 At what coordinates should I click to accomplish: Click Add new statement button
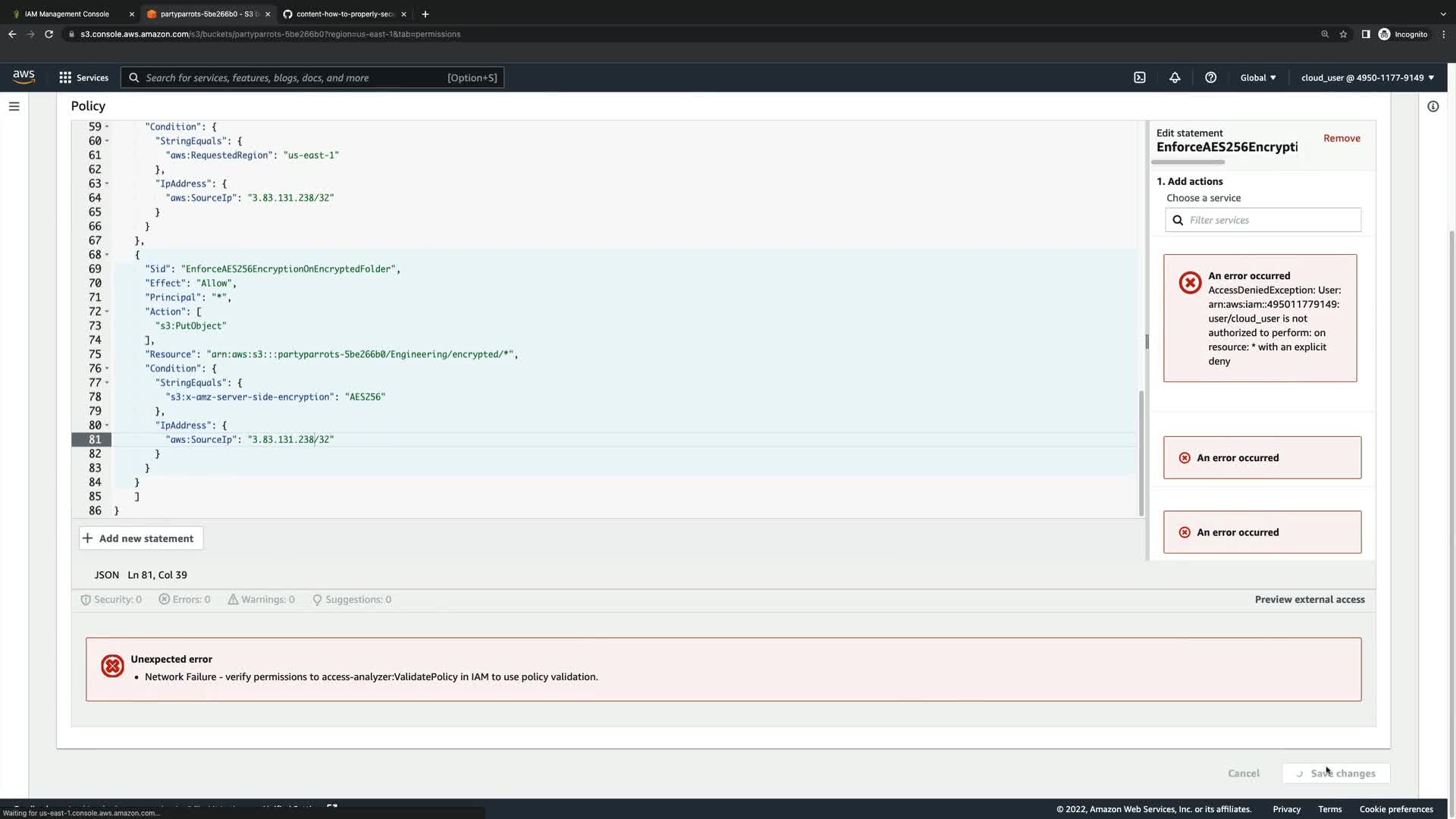[140, 538]
